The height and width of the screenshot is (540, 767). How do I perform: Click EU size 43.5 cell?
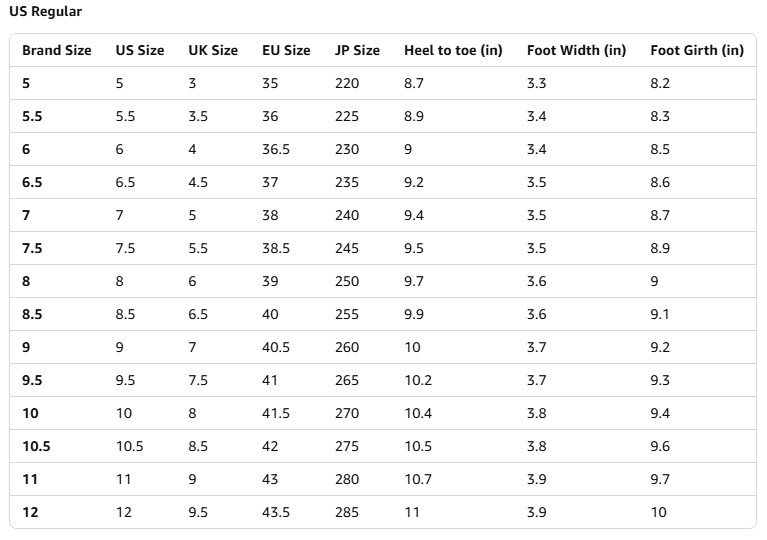(276, 513)
